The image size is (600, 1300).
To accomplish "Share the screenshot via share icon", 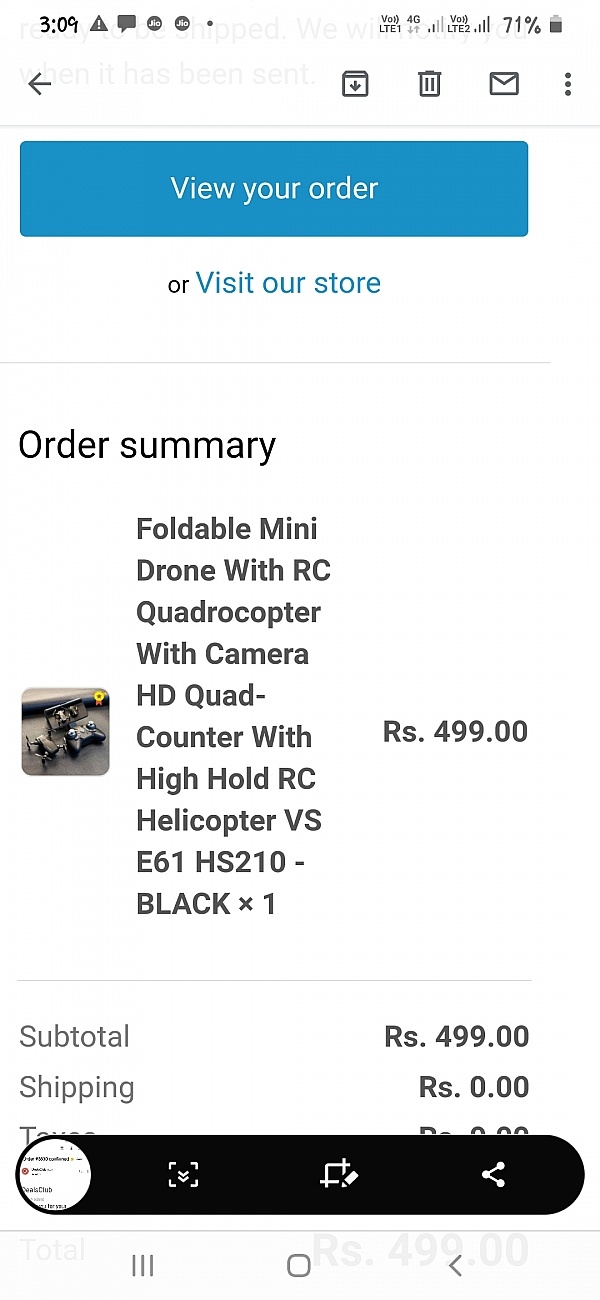I will coord(493,1175).
